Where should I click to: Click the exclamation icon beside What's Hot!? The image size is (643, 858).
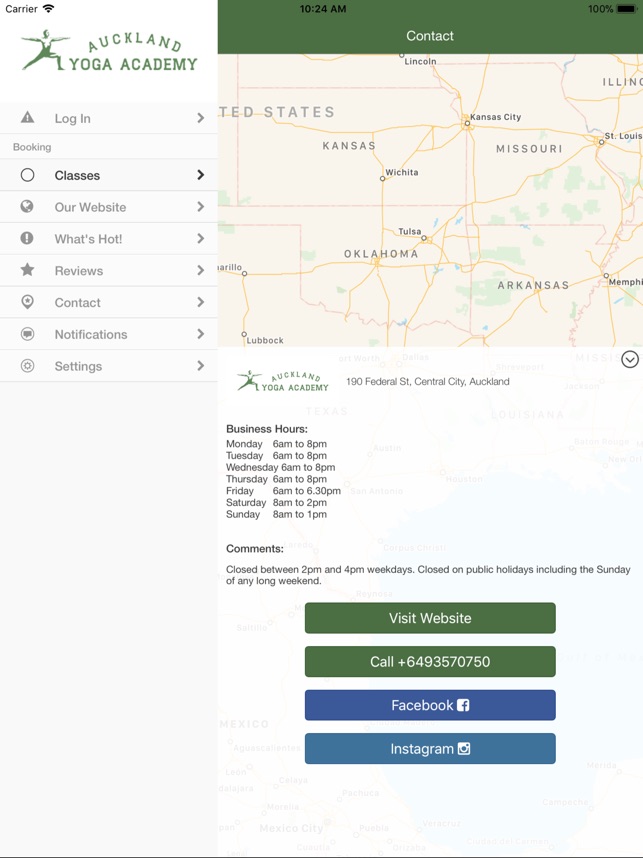(x=27, y=239)
